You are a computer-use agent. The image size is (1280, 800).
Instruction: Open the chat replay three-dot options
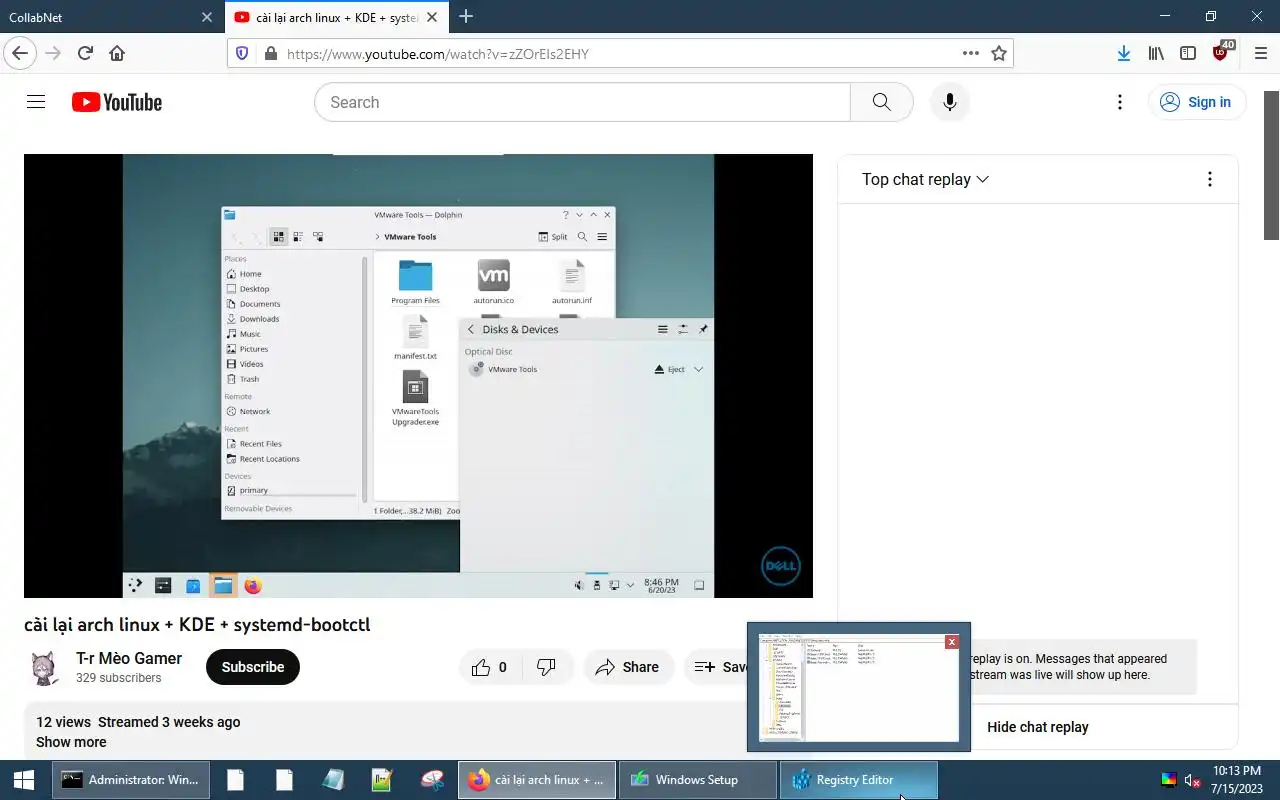tap(1209, 179)
